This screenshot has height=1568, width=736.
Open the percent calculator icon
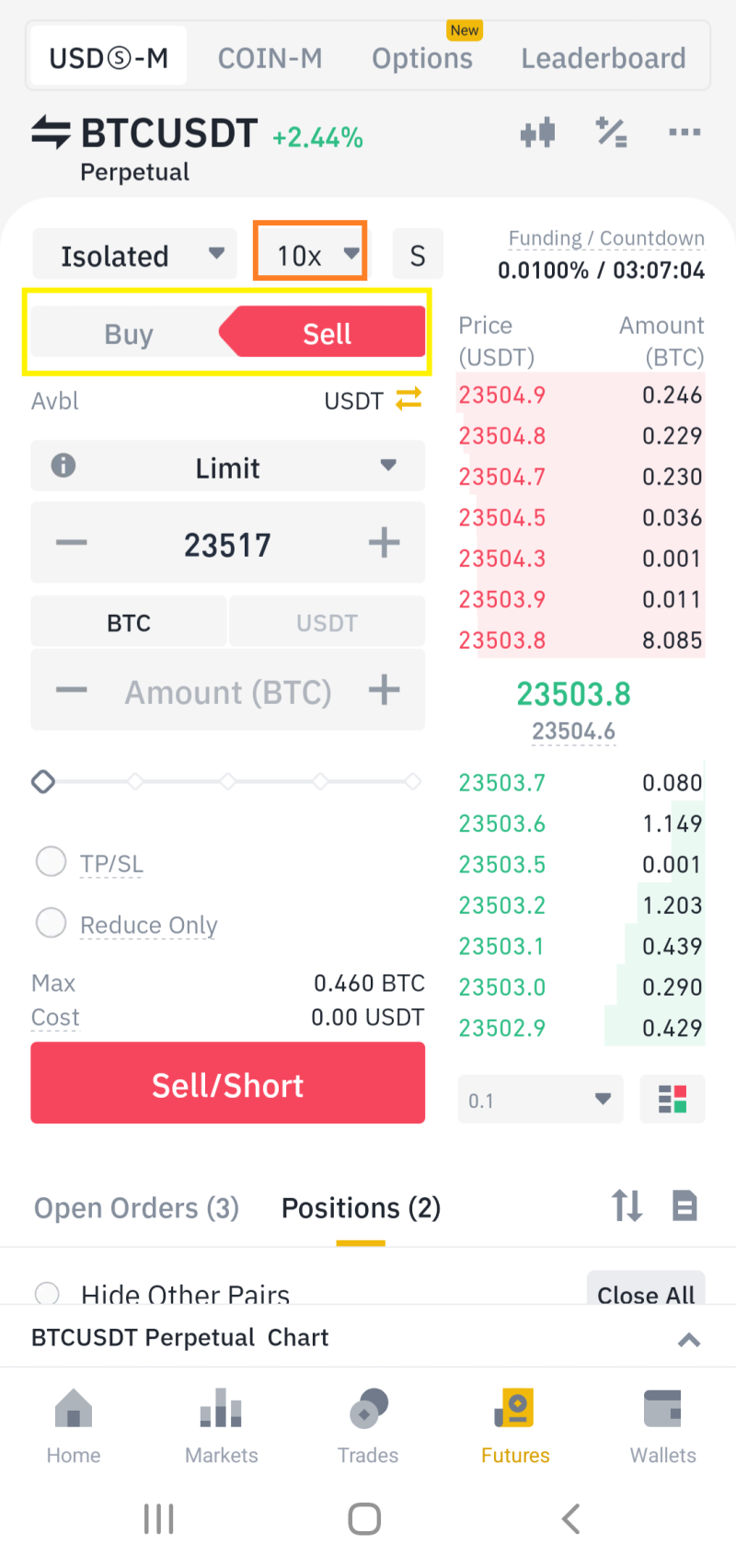coord(612,133)
